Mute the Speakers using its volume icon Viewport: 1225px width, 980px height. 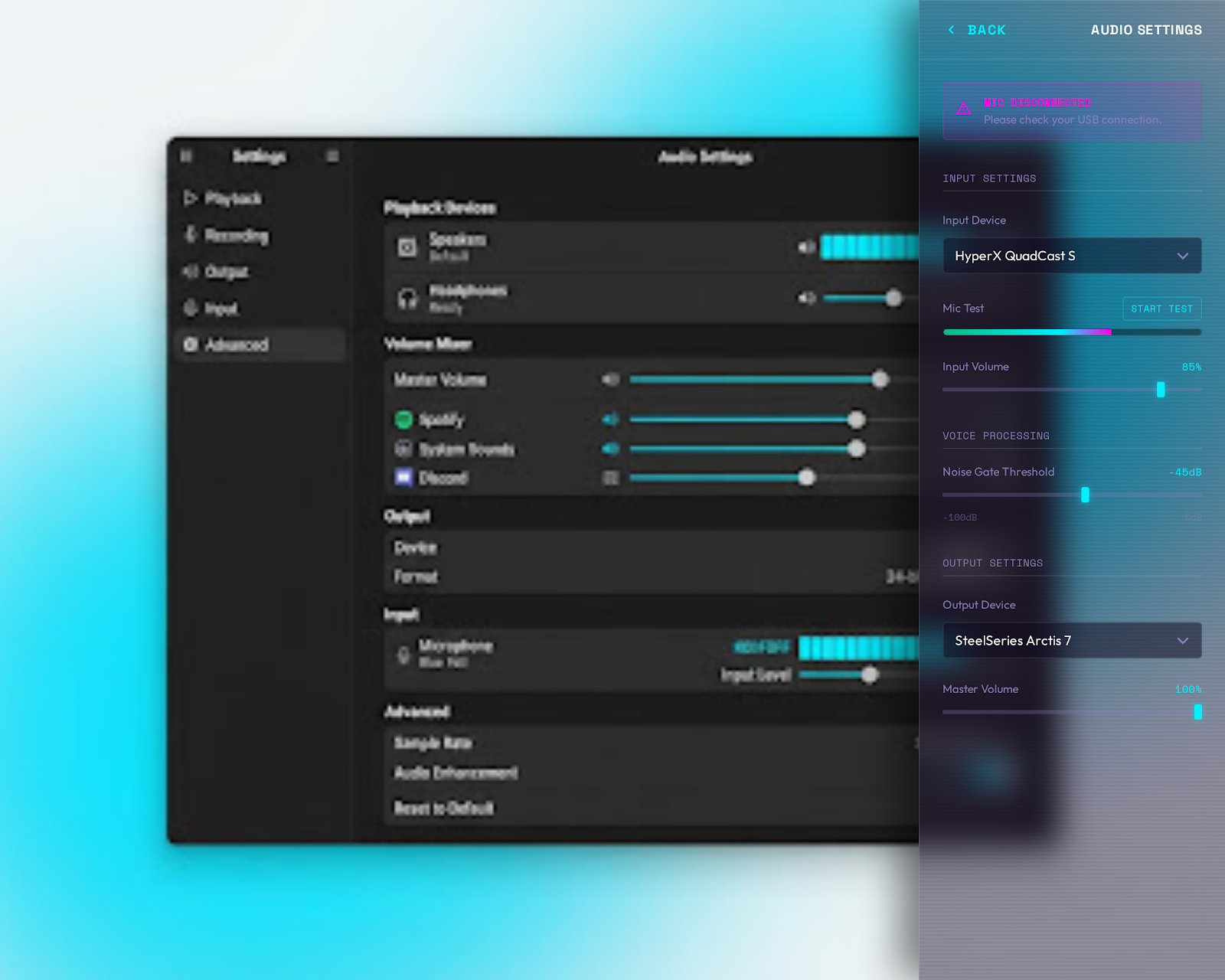click(806, 247)
